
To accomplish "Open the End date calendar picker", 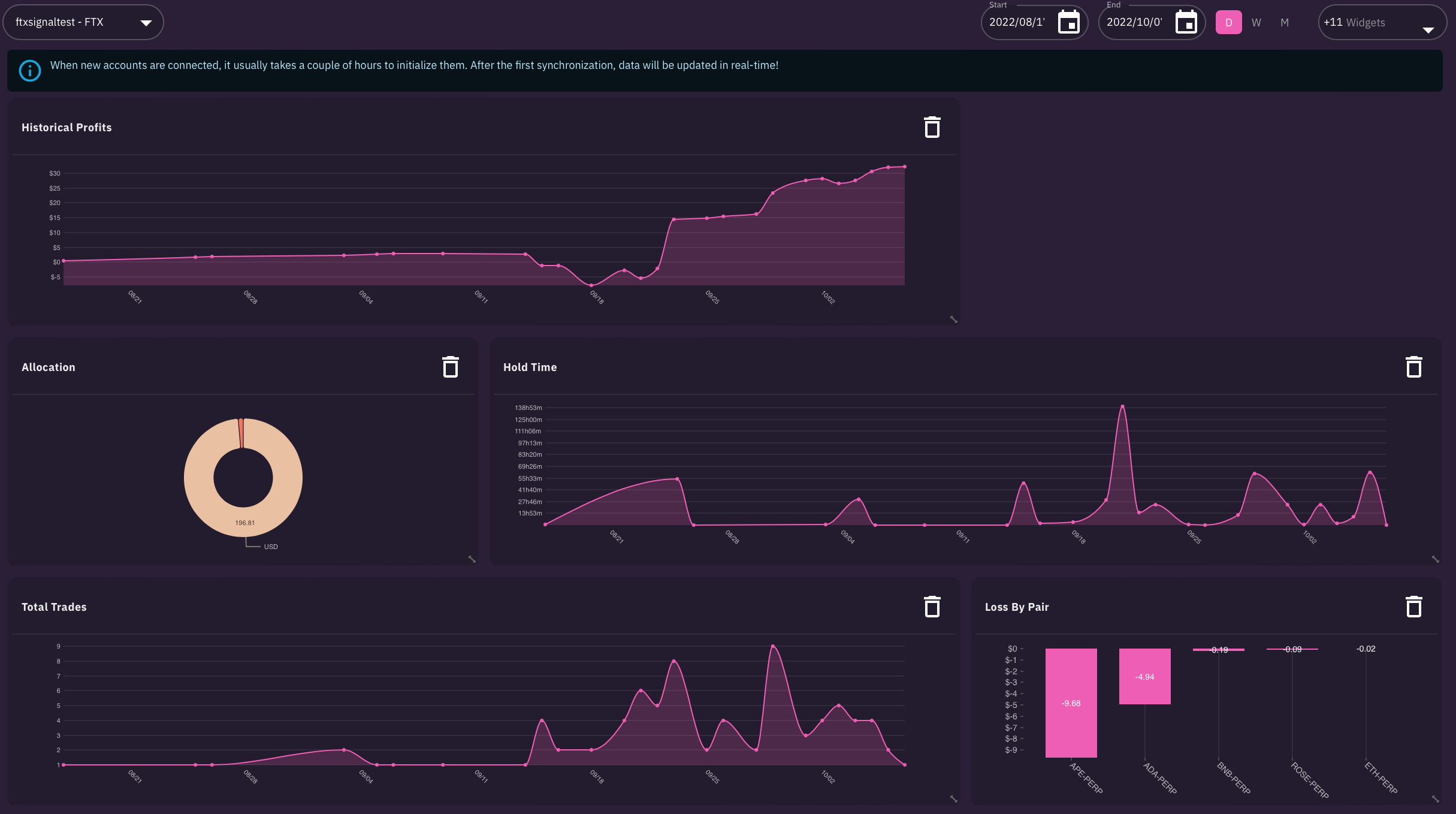I will (1186, 23).
